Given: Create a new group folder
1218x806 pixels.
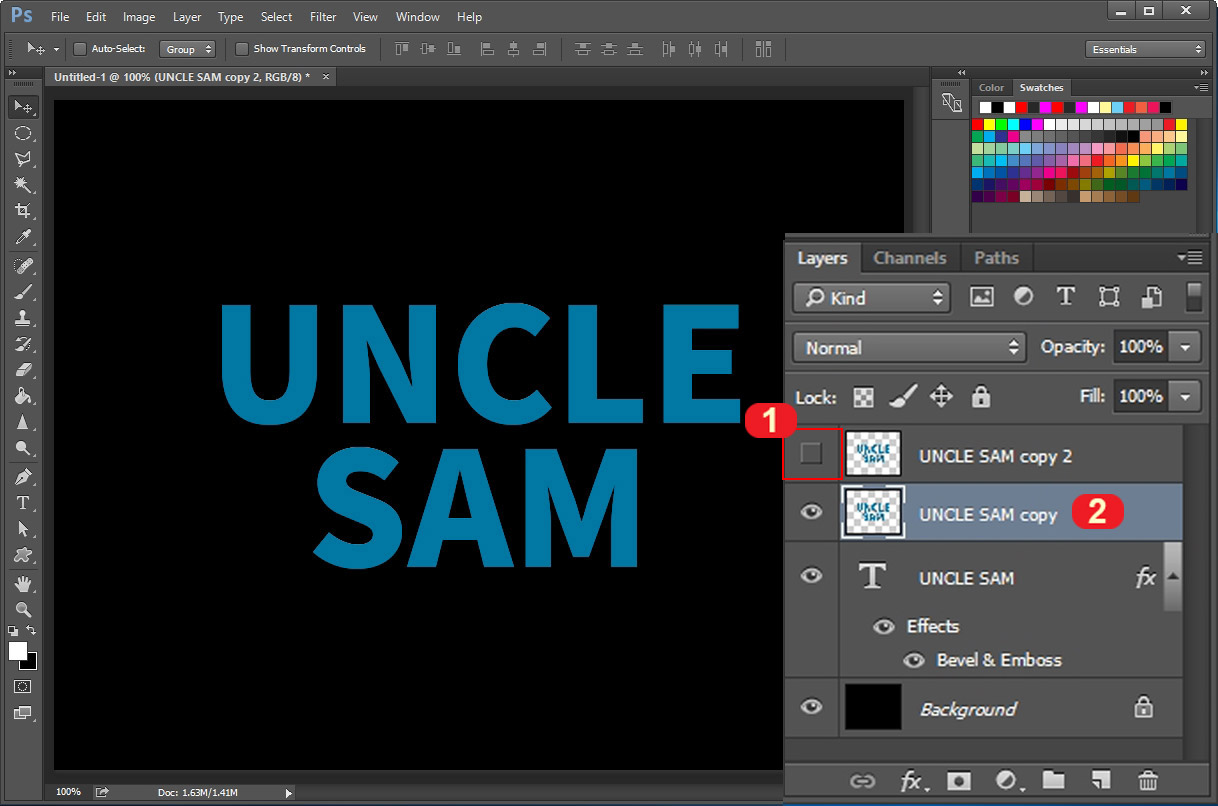Looking at the screenshot, I should [1053, 781].
